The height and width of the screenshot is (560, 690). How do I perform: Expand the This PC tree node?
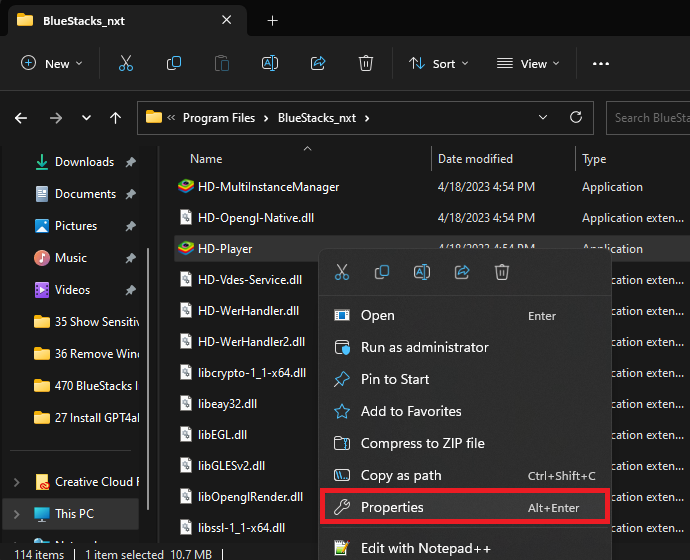[16, 514]
